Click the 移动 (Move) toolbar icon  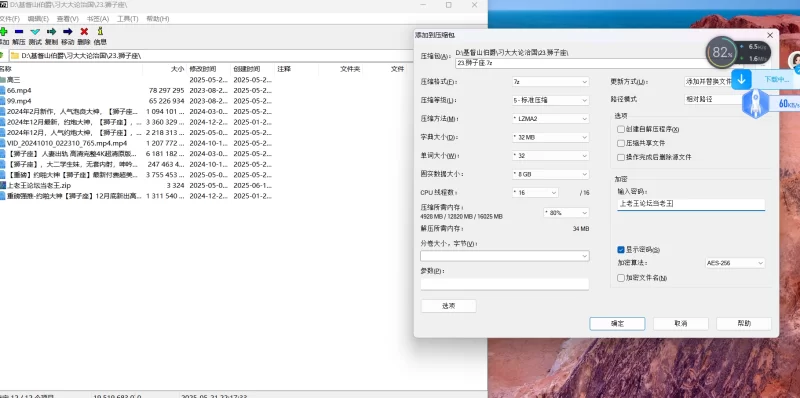point(67,32)
